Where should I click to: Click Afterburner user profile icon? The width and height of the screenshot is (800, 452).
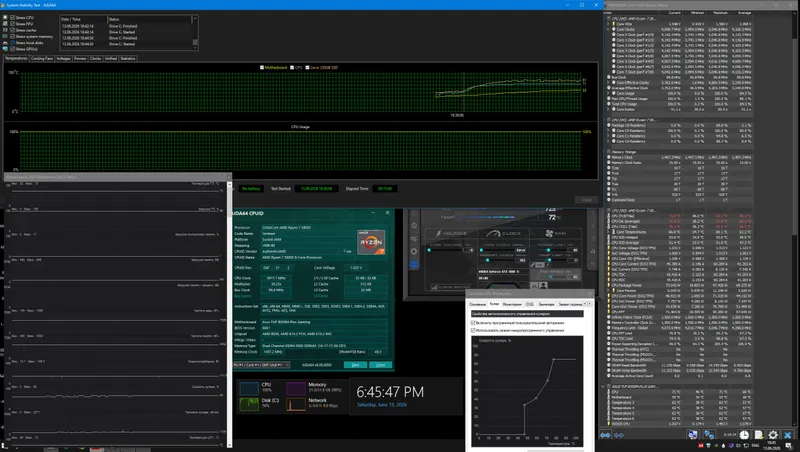tap(543, 285)
